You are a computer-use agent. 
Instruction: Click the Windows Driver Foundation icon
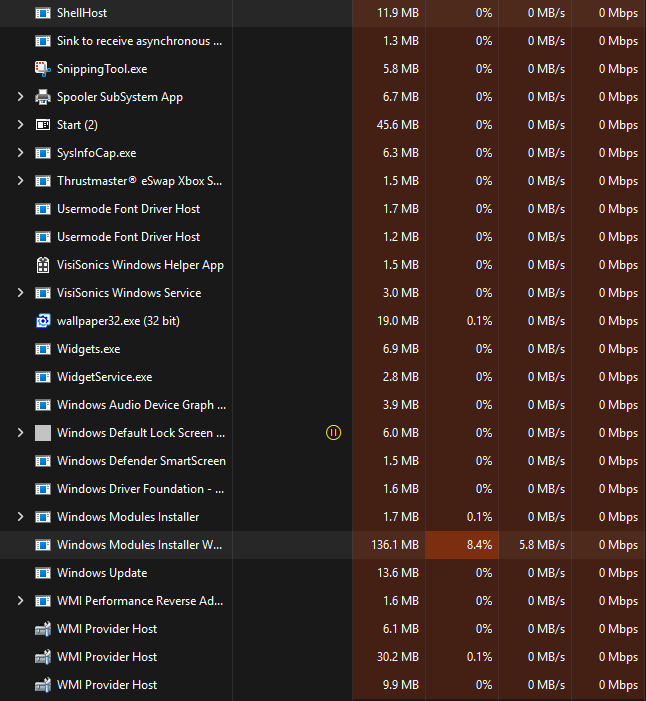pyautogui.click(x=43, y=489)
